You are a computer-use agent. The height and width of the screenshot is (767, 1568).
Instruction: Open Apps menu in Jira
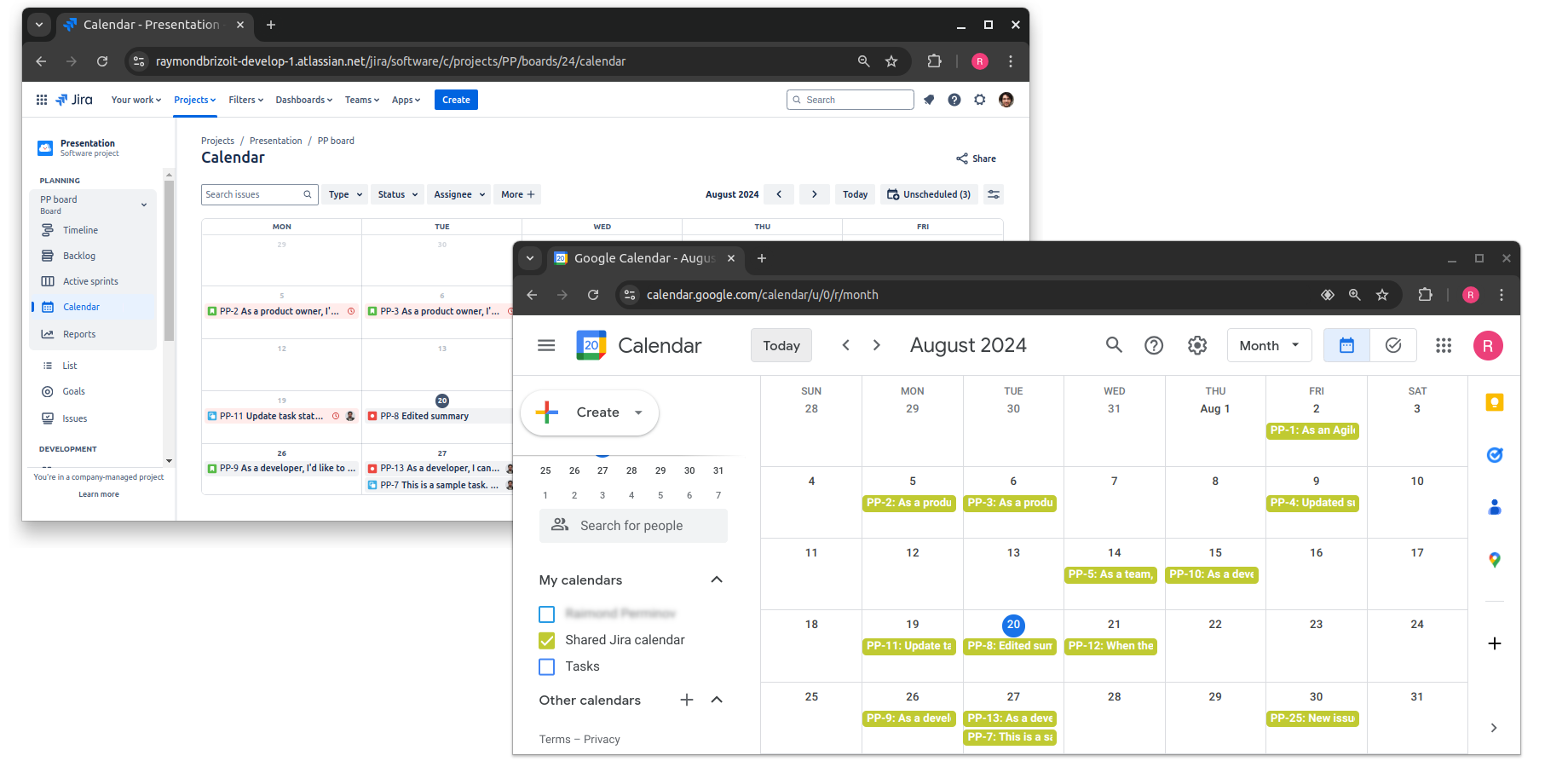406,100
